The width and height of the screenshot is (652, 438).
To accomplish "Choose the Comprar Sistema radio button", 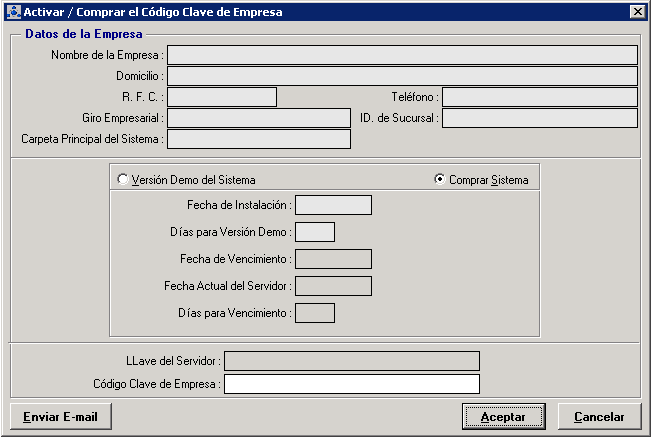I will [x=440, y=180].
